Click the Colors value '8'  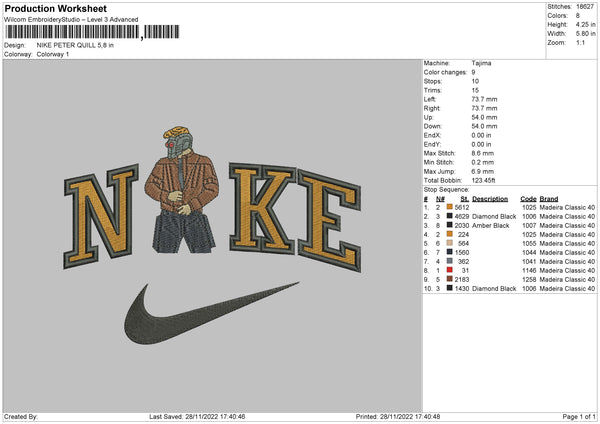pos(578,16)
